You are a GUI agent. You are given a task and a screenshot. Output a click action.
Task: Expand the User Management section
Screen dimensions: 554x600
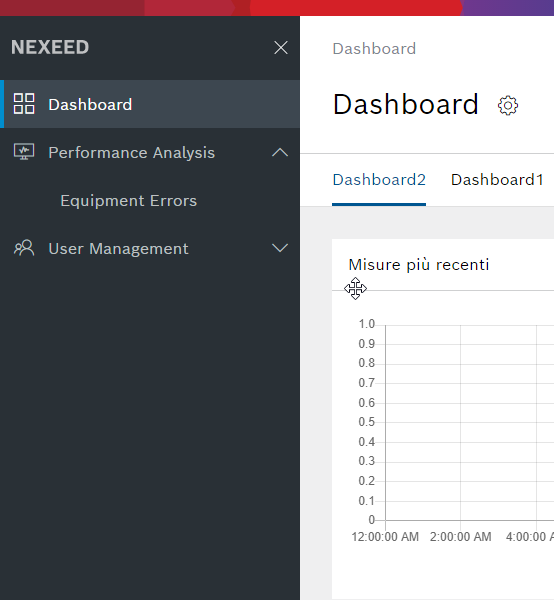click(280, 248)
